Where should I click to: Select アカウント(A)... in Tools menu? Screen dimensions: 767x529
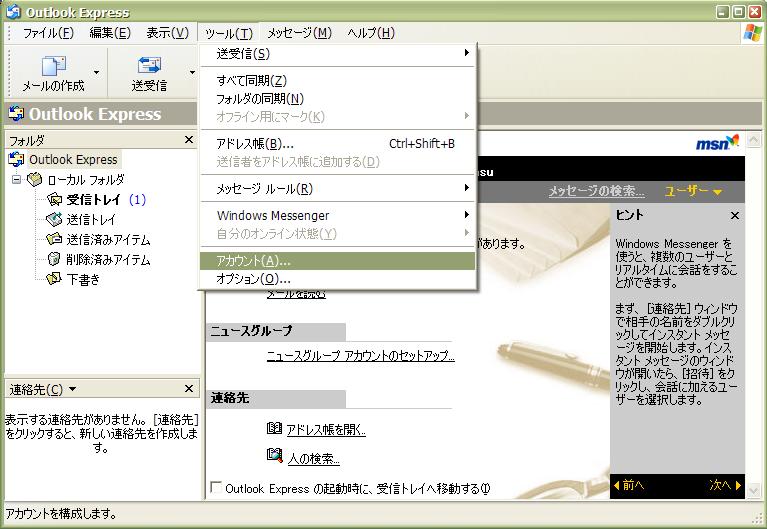tap(338, 261)
